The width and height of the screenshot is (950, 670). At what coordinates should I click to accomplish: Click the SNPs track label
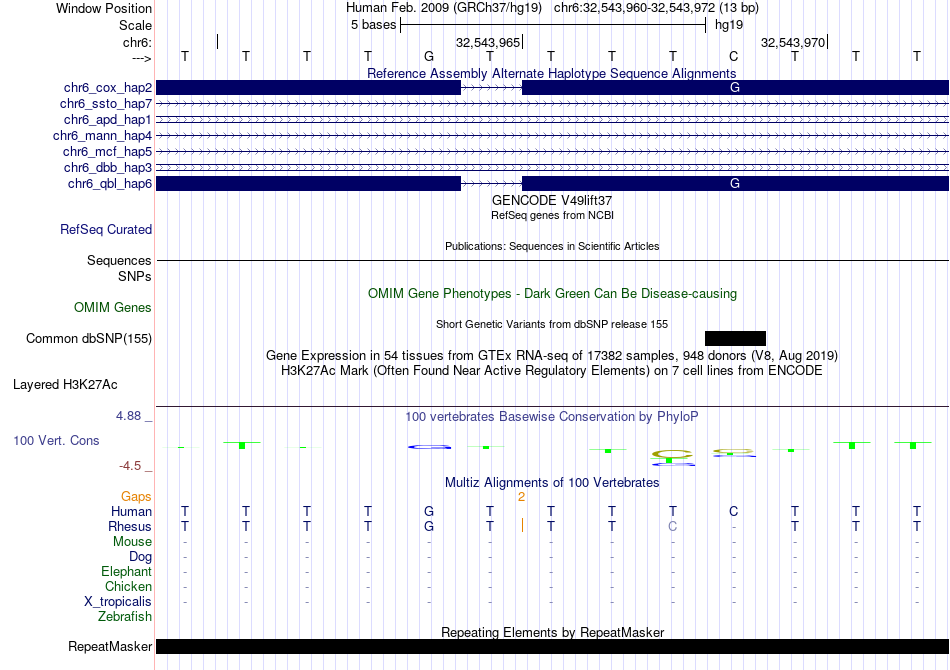[x=135, y=276]
